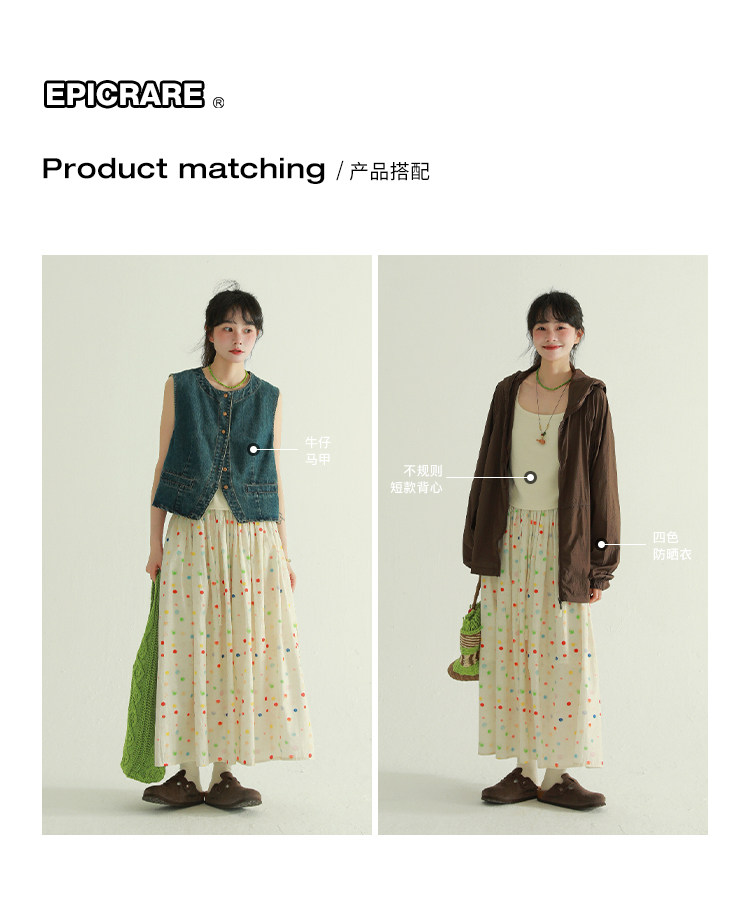Click the hotspot dot on the denim vest

pos(253,449)
